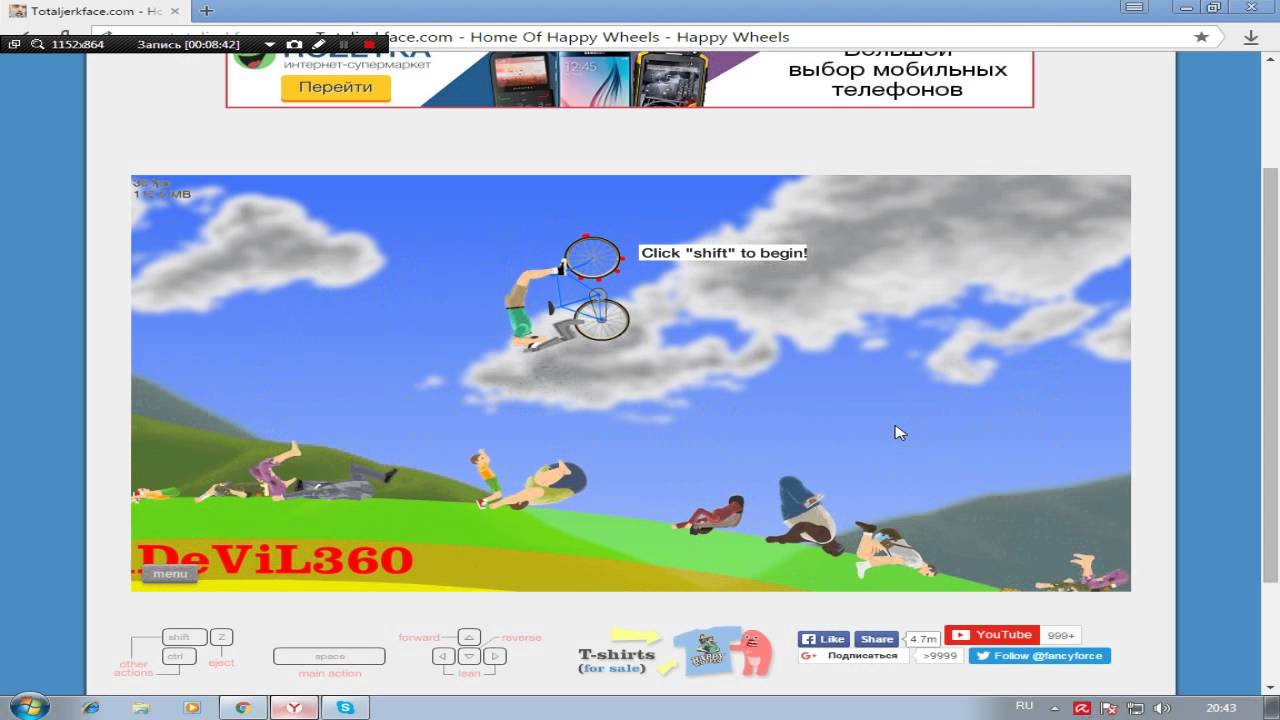Click the red YouTube subscribe button
This screenshot has width=1280, height=720.
pyautogui.click(x=991, y=635)
